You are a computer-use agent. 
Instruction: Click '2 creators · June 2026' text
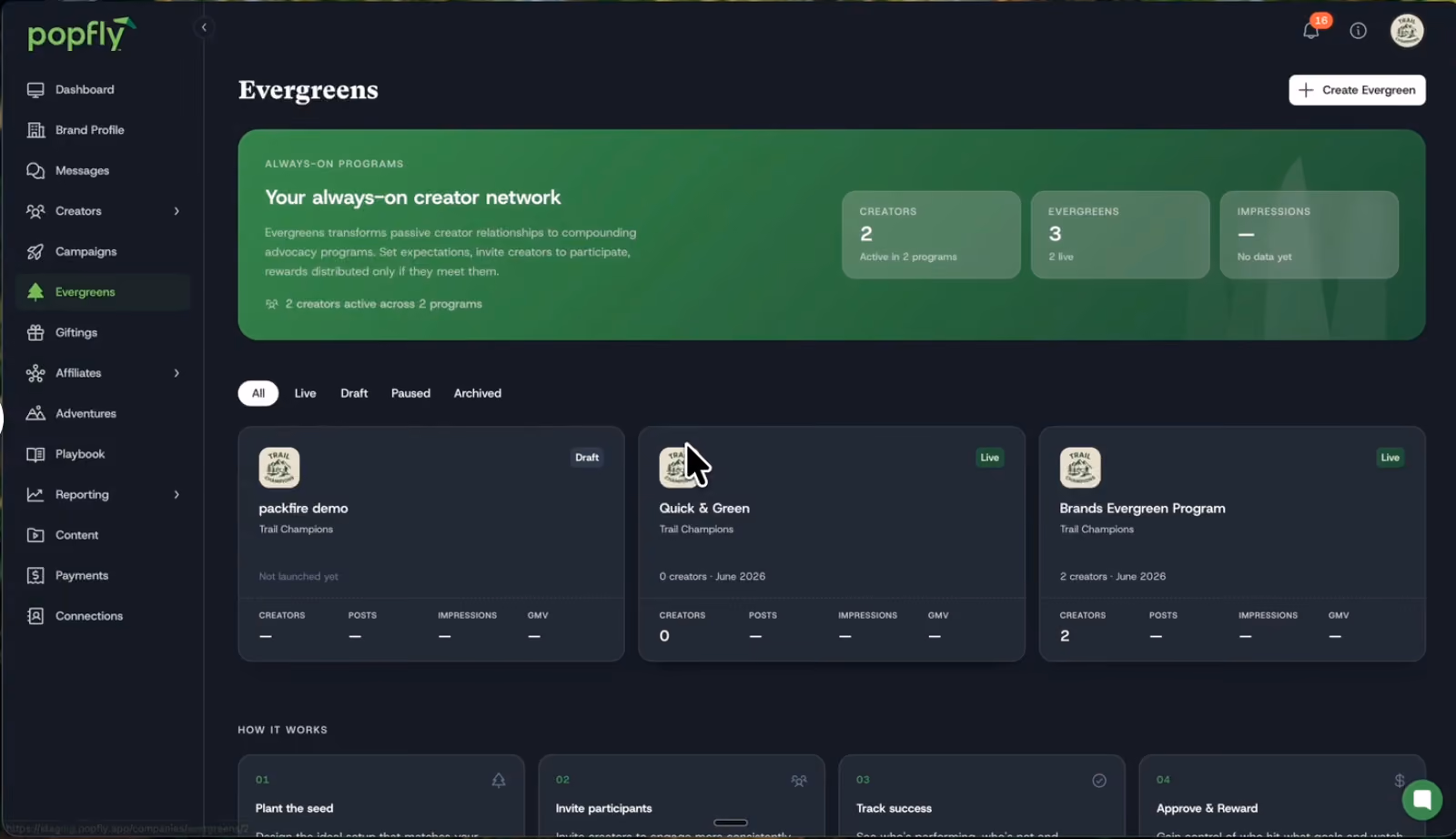pyautogui.click(x=1112, y=576)
